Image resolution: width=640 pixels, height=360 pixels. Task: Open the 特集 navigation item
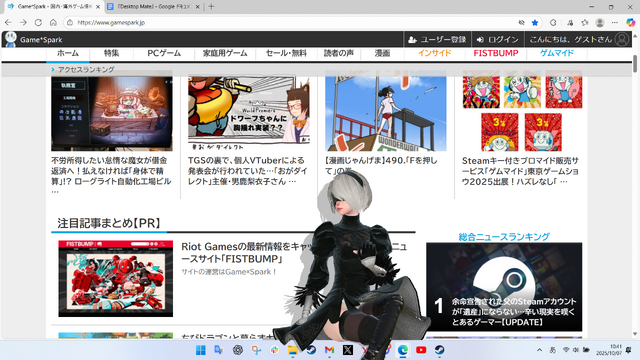[x=111, y=53]
